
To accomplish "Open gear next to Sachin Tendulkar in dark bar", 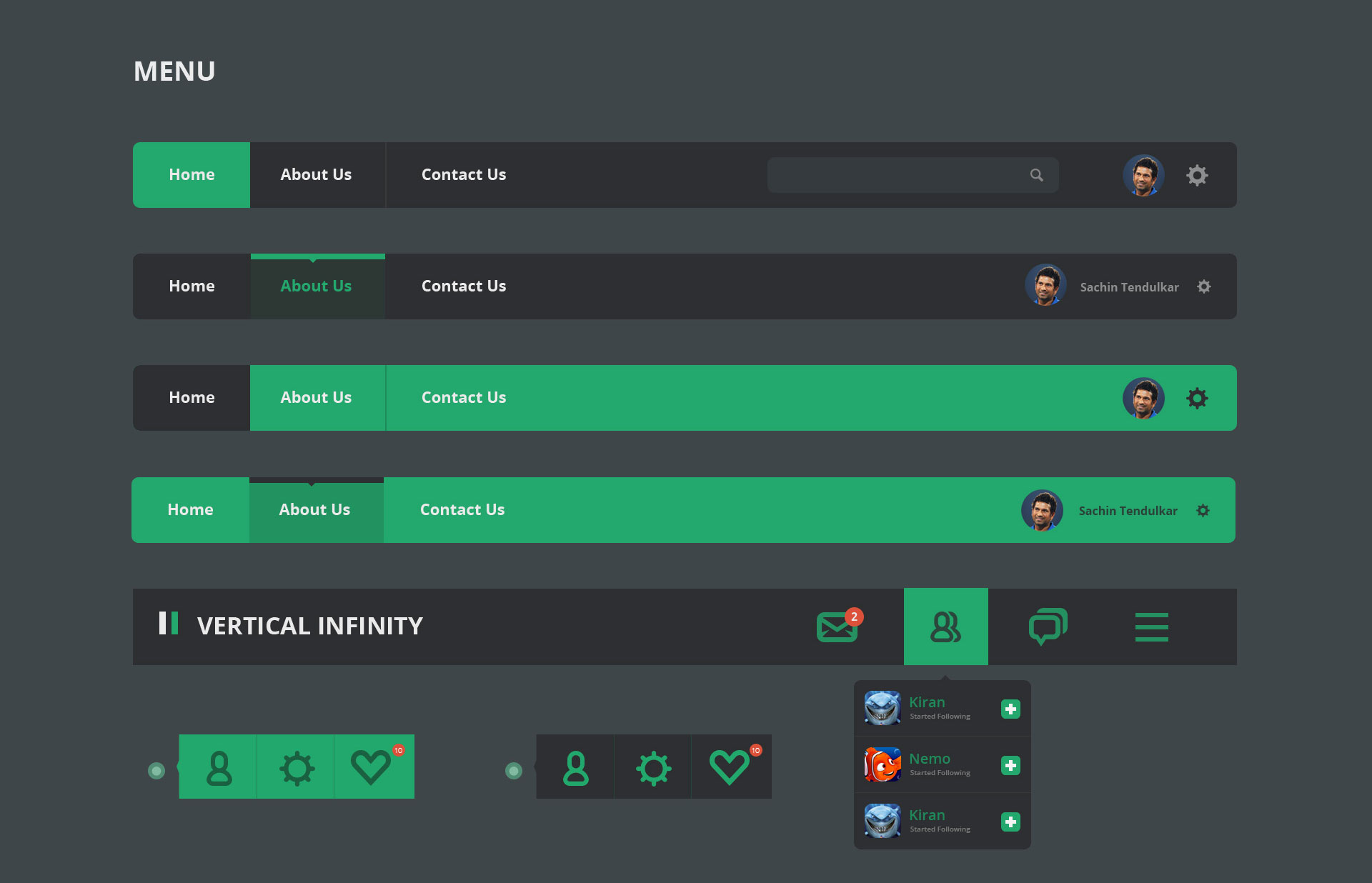I will (1204, 286).
